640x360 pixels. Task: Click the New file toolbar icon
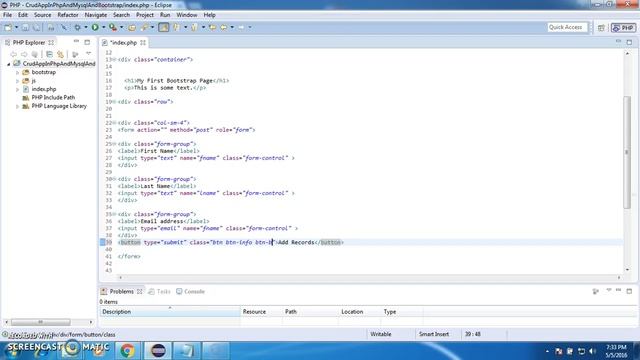tap(8, 27)
